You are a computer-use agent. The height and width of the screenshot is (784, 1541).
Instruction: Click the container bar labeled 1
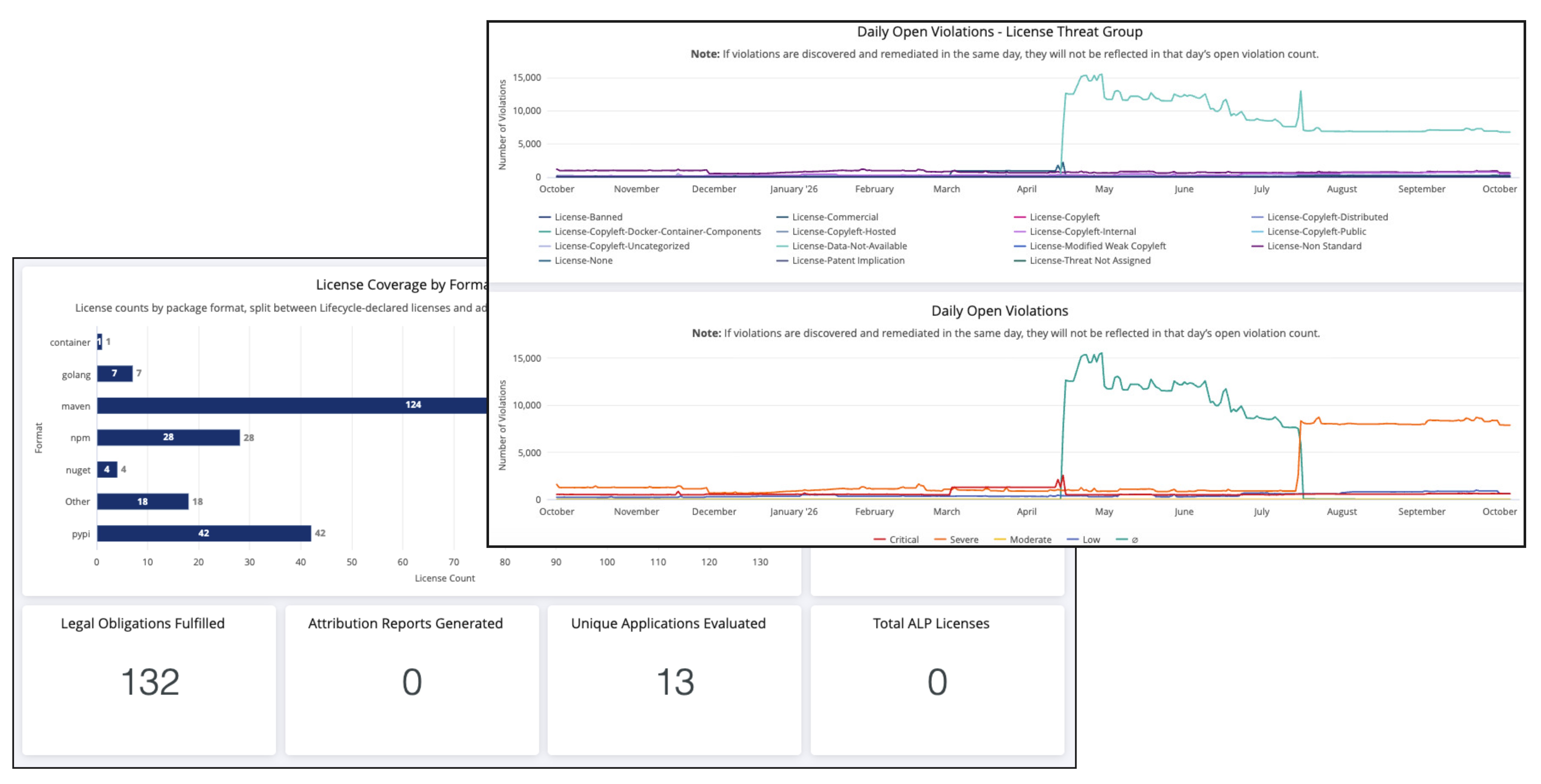(x=99, y=342)
